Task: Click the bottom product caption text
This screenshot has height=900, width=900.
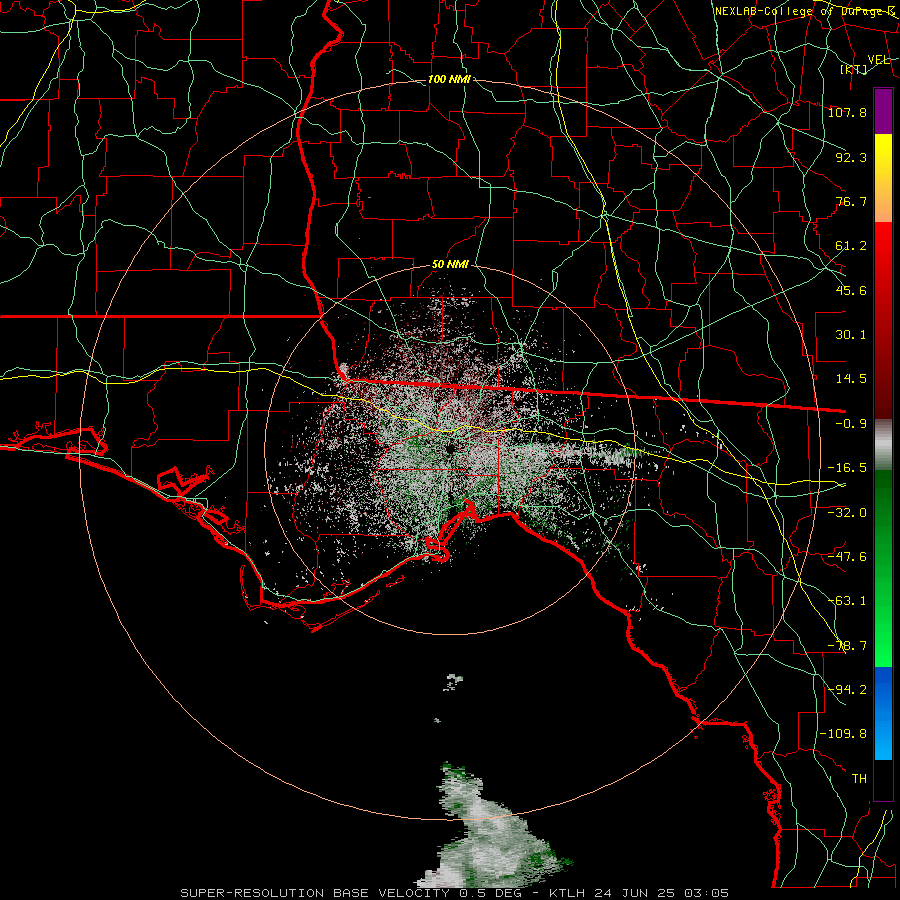Action: 455,893
